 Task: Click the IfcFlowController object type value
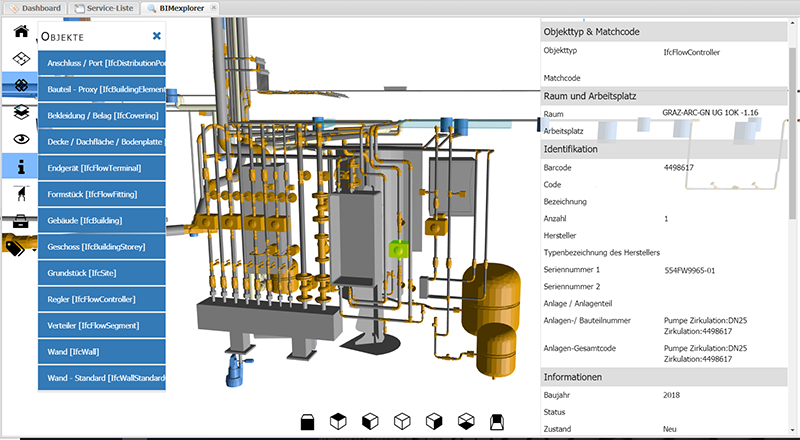pos(691,52)
